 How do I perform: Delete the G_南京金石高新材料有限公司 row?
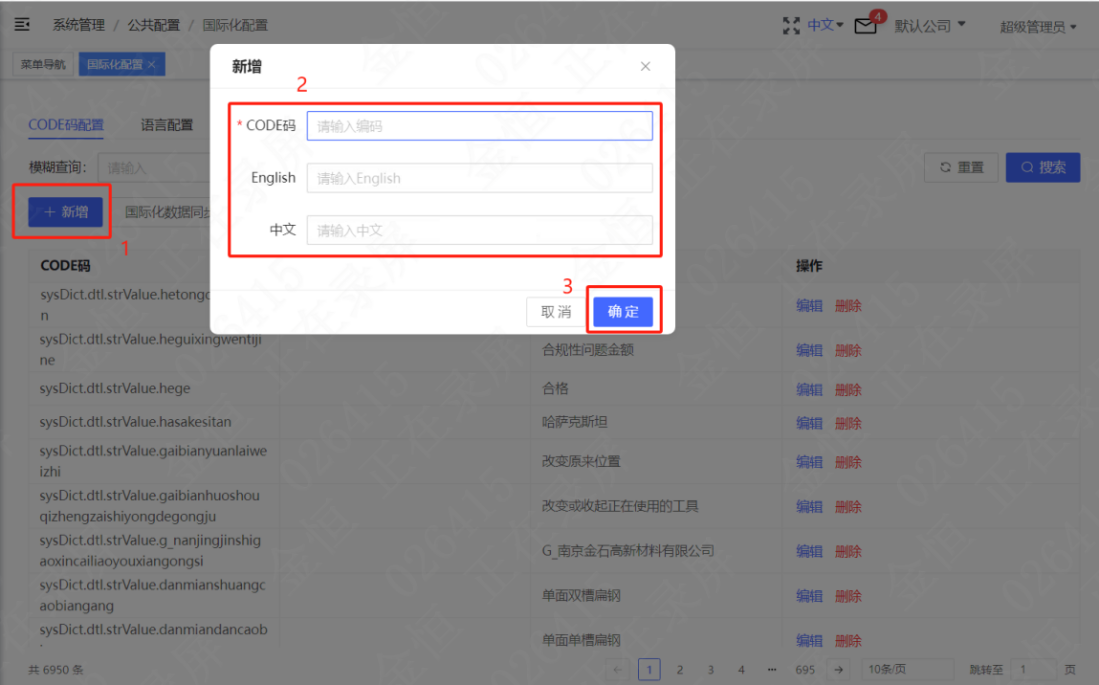pos(848,551)
